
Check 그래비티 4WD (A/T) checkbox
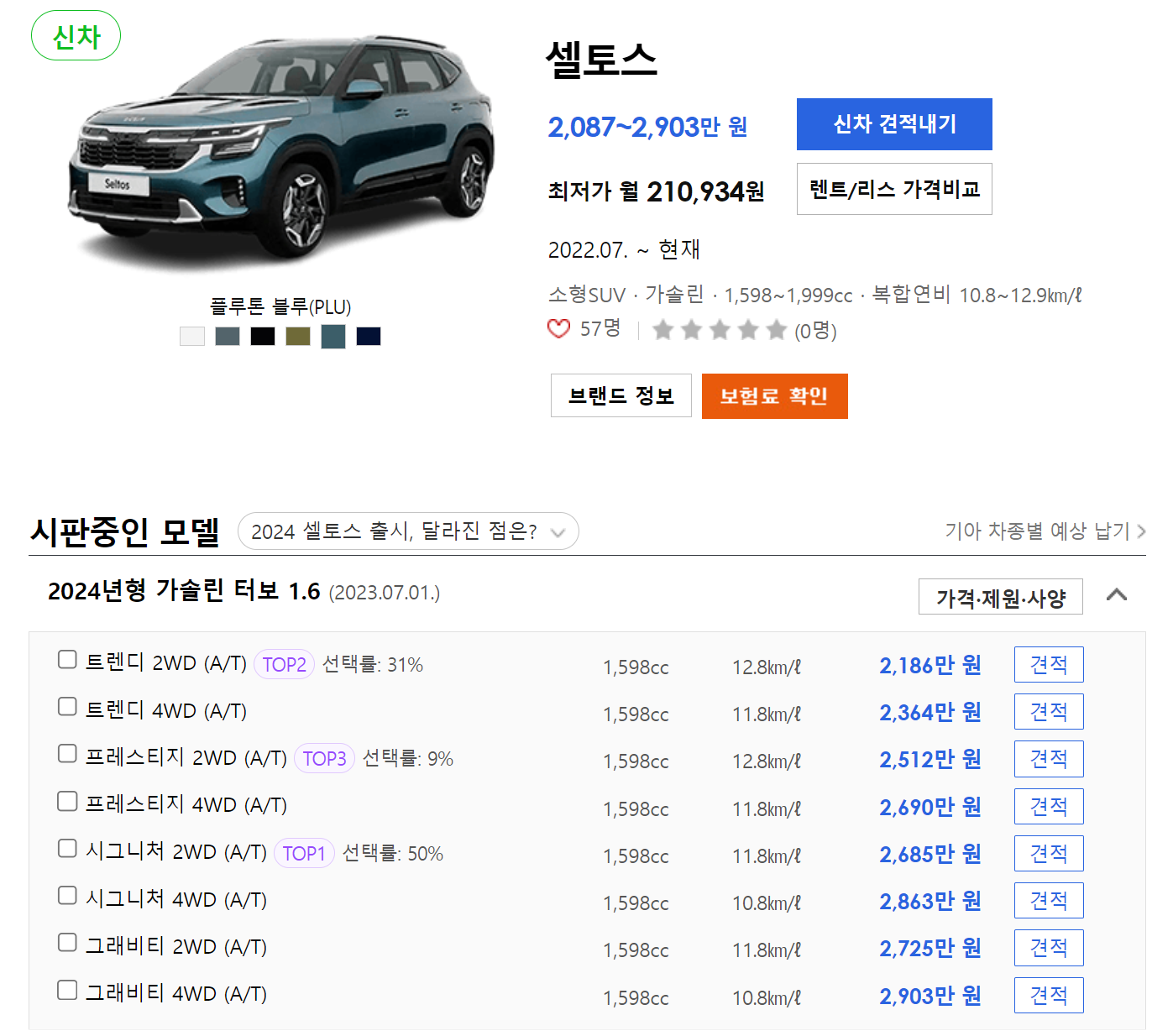(67, 991)
